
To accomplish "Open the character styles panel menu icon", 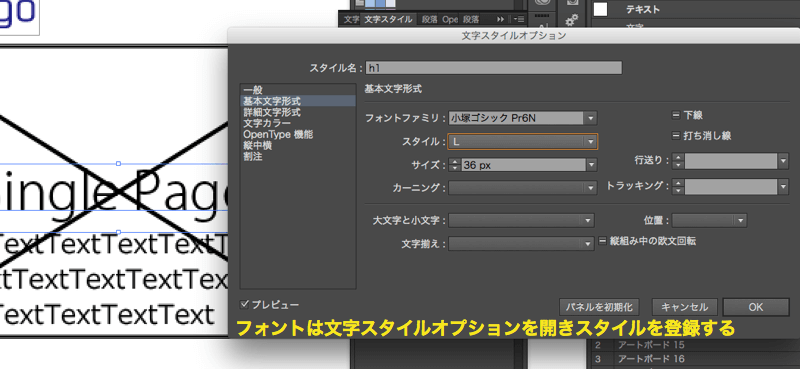I will click(519, 19).
